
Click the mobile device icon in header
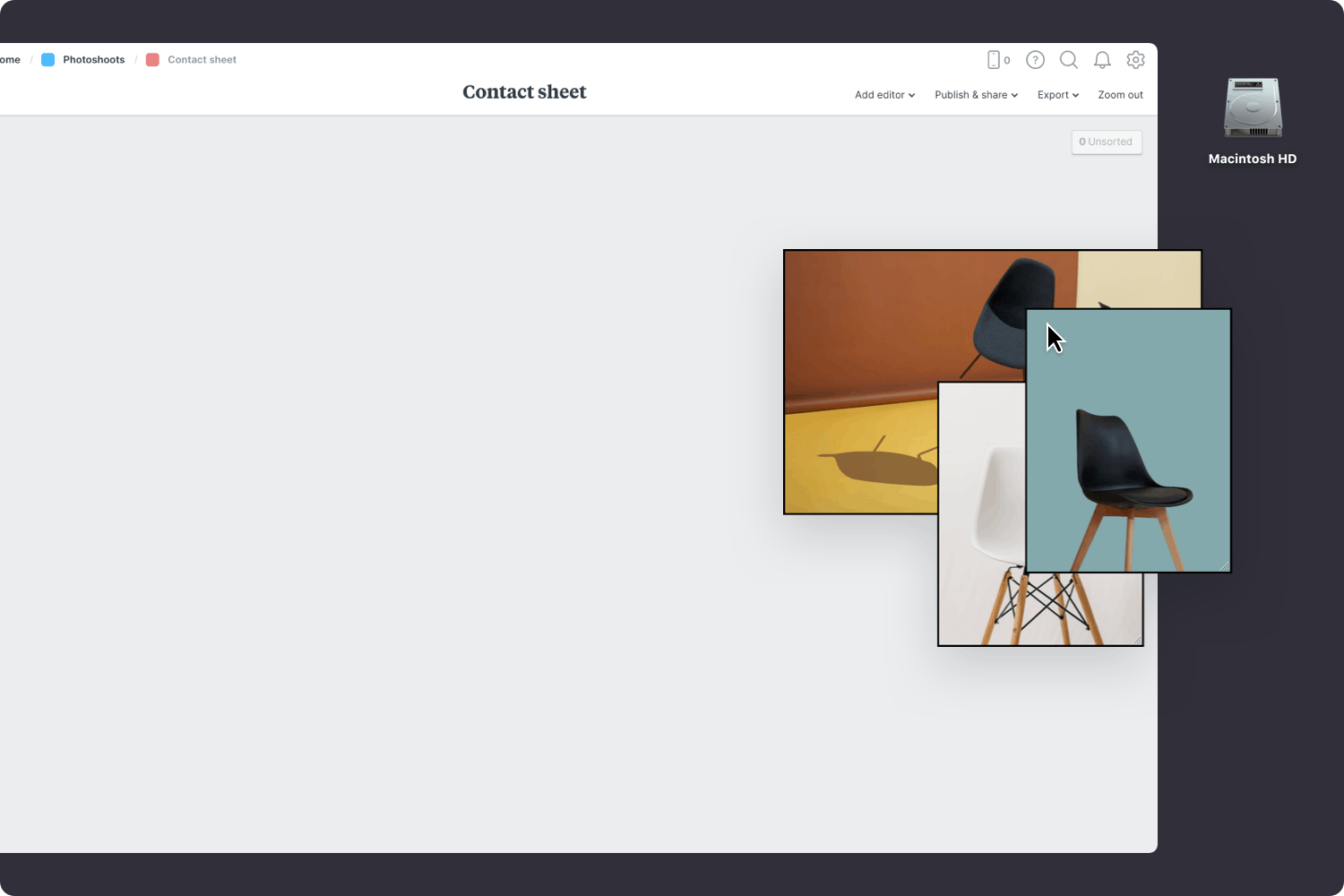(994, 60)
